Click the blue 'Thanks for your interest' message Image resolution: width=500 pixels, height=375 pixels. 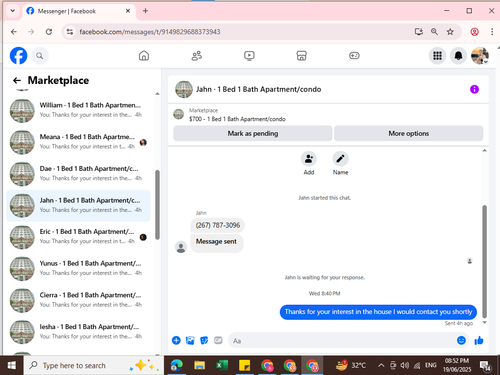coord(378,312)
